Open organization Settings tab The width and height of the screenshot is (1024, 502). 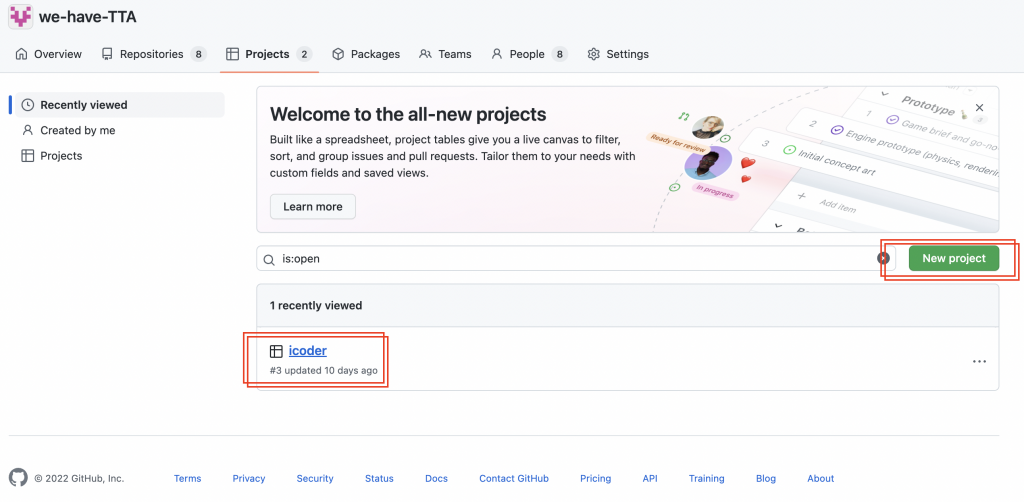click(x=618, y=54)
